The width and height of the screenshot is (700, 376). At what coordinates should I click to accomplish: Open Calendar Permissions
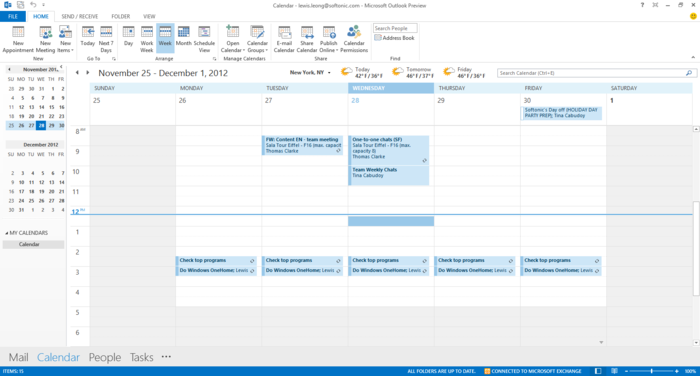tap(354, 39)
